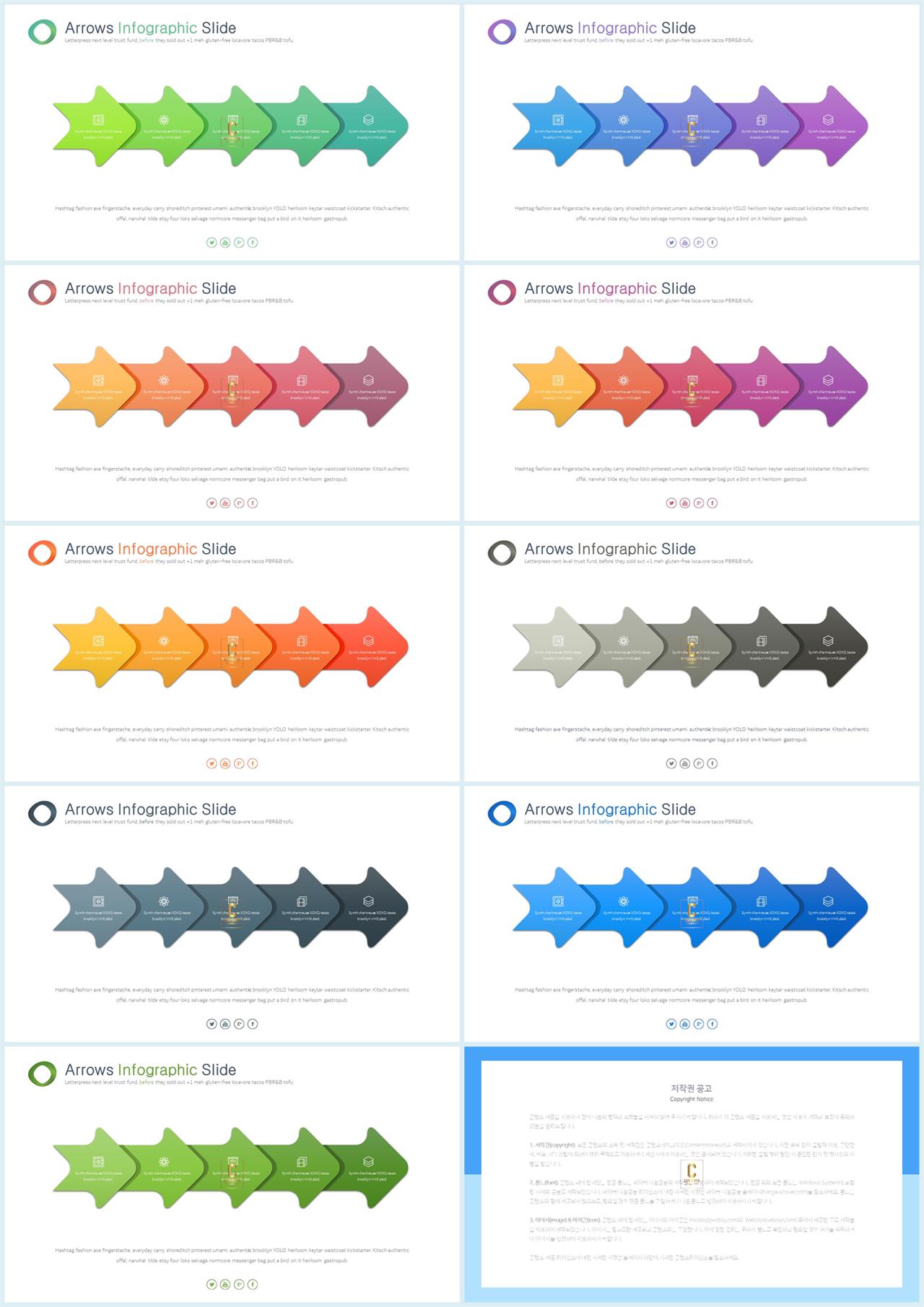The width and height of the screenshot is (924, 1307).
Task: Click the Google Plus icon on the orange-red slide
Action: (x=239, y=763)
